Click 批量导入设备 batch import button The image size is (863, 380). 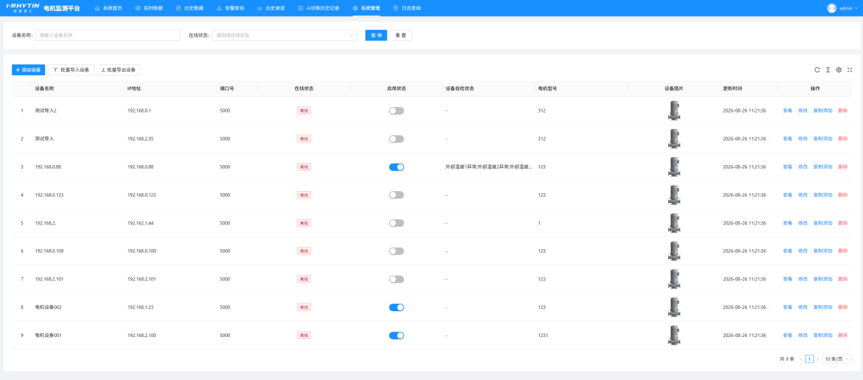pyautogui.click(x=72, y=70)
